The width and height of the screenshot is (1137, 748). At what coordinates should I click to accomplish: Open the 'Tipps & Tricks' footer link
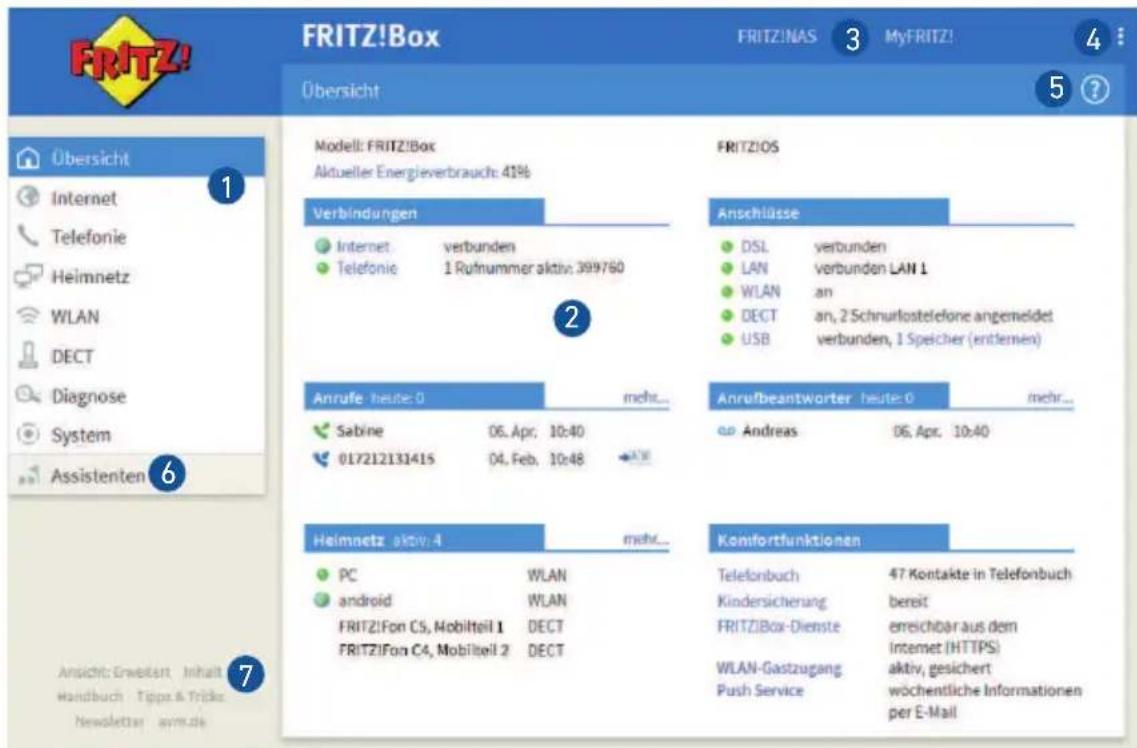180,697
